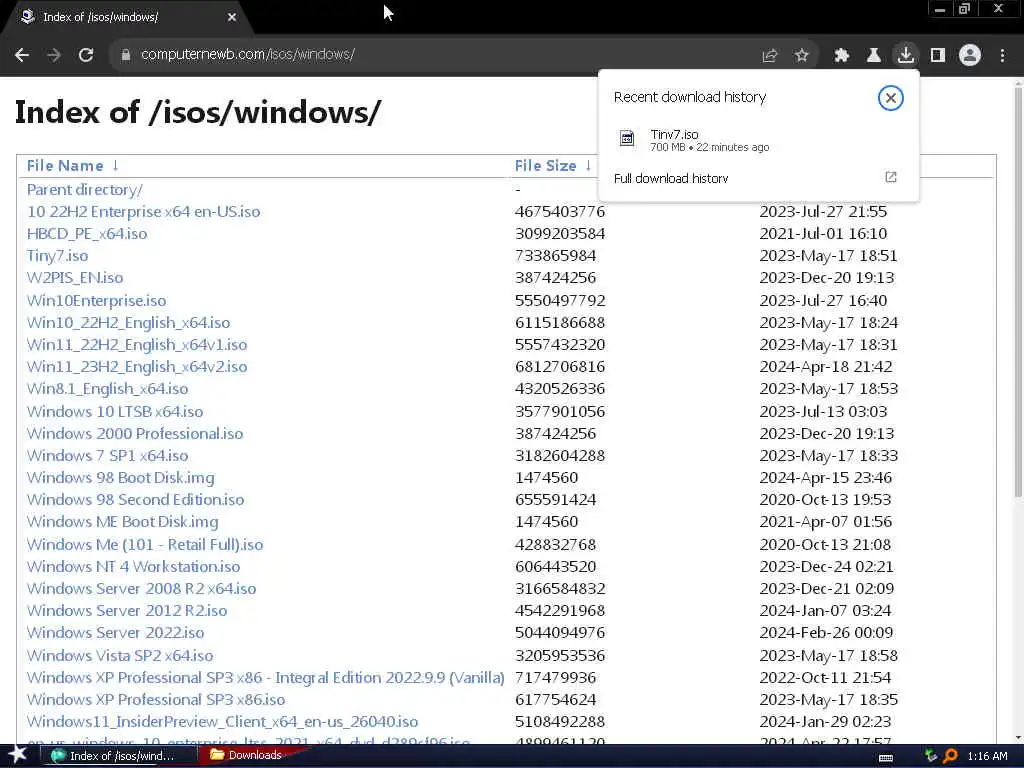Screen dimensions: 1024x768
Task: Download Windows 98 Second Edition.iso
Action: coord(135,500)
